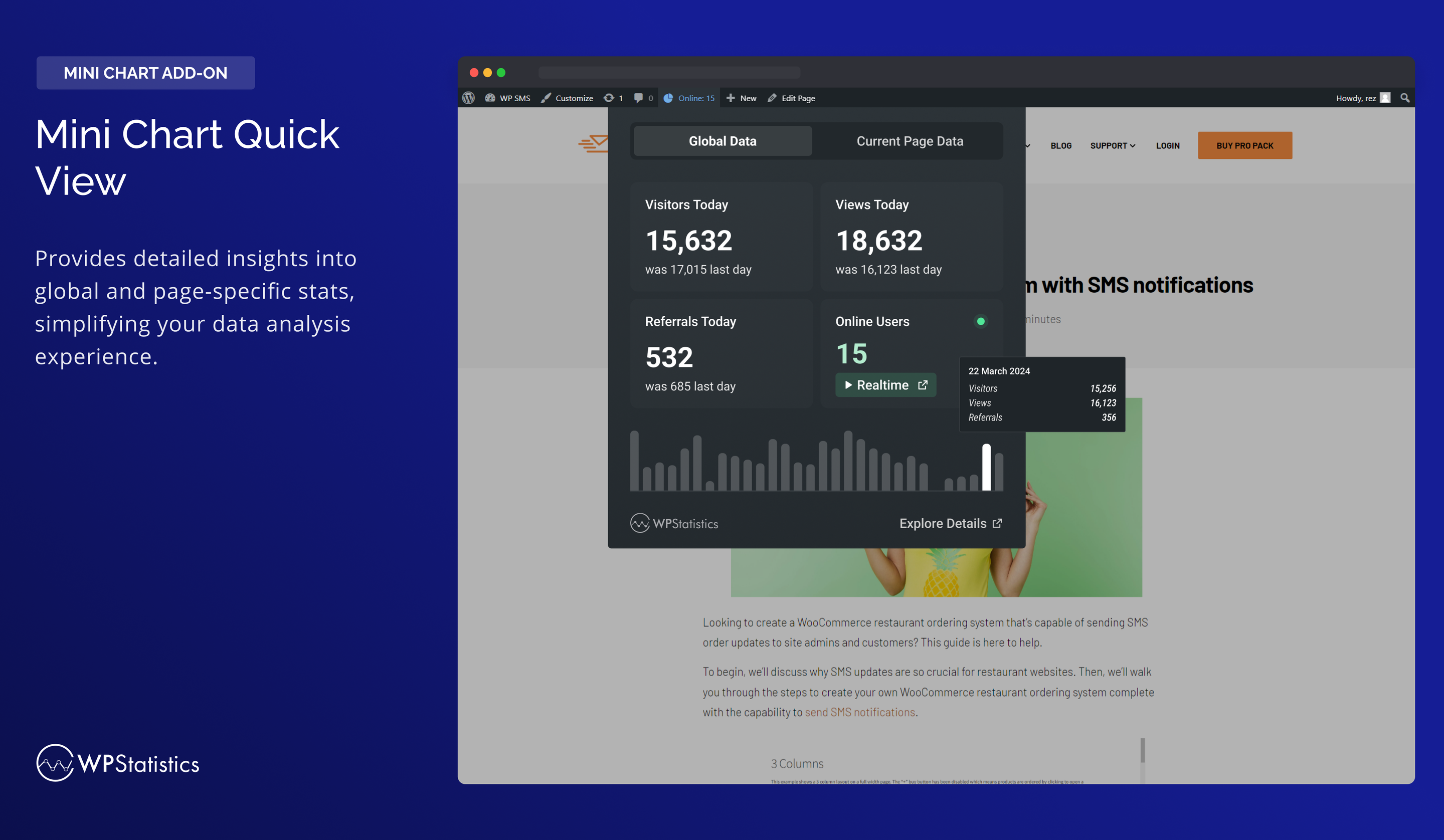
Task: Click the chevron next to BLOG menu
Action: pyautogui.click(x=1027, y=145)
